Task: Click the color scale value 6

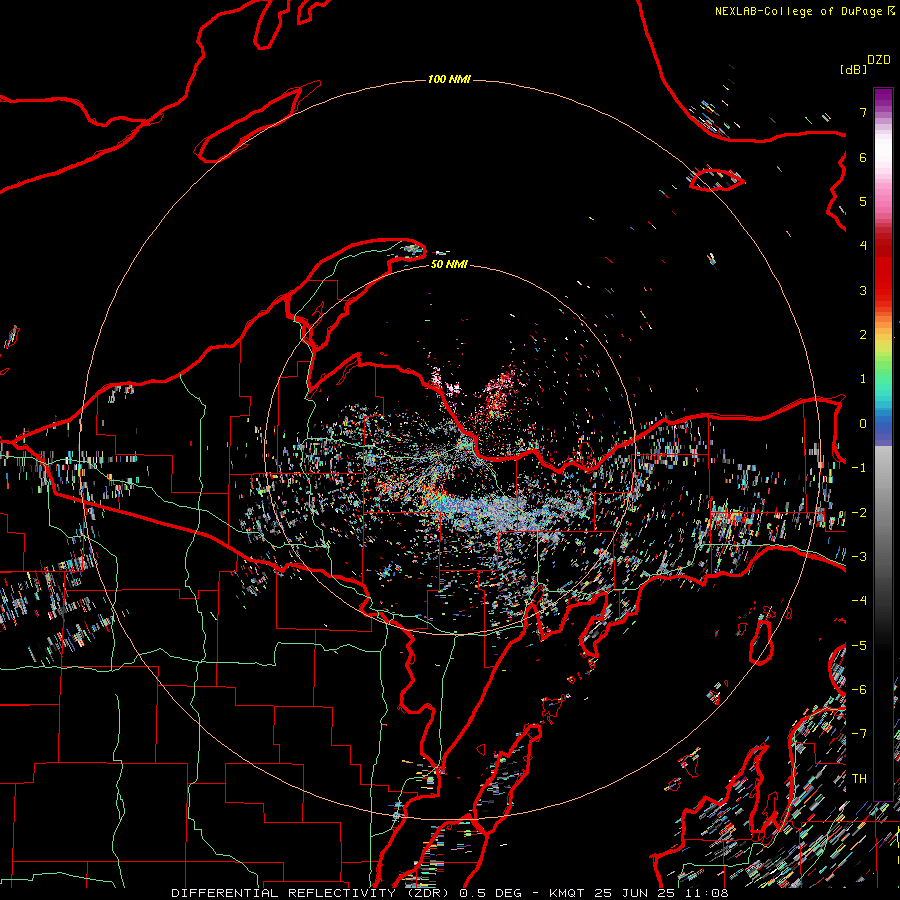Action: pyautogui.click(x=863, y=157)
